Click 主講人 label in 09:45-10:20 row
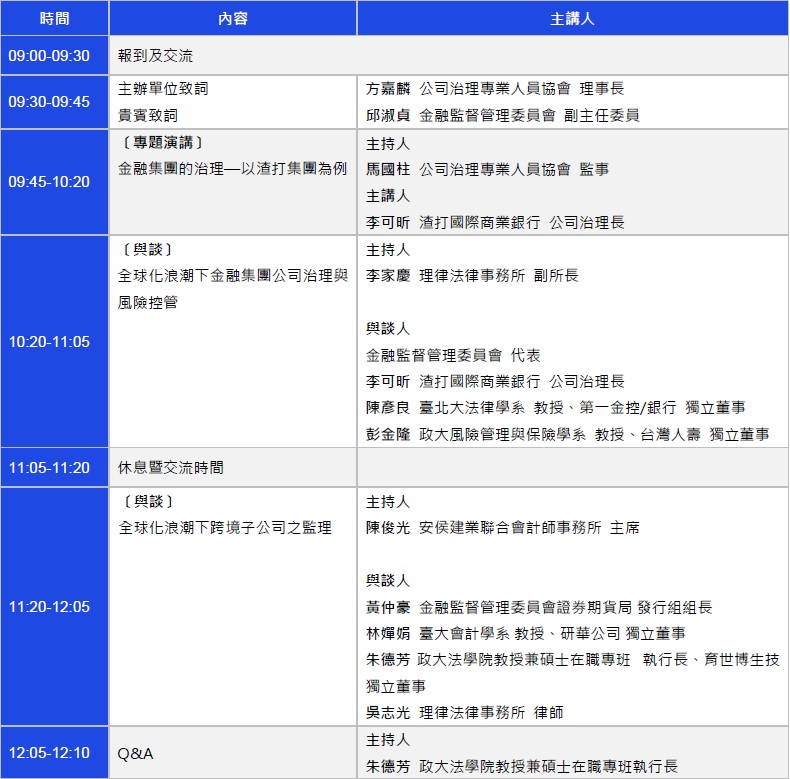This screenshot has height=779, width=790. [388, 196]
